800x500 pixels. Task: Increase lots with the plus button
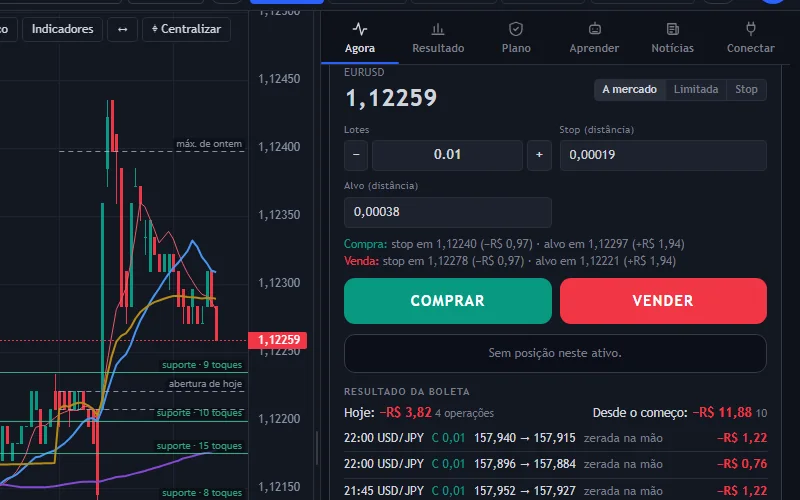click(539, 155)
